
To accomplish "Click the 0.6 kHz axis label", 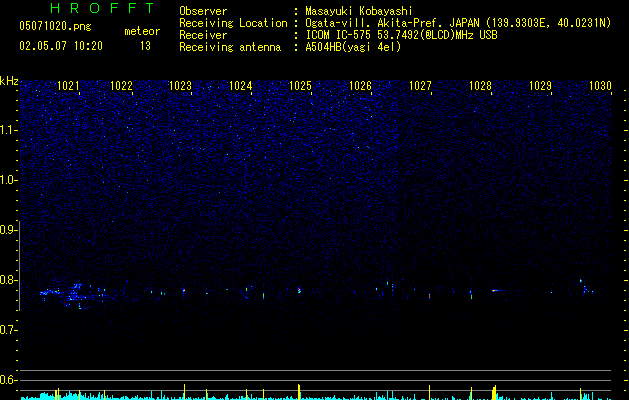I will 9,380.
